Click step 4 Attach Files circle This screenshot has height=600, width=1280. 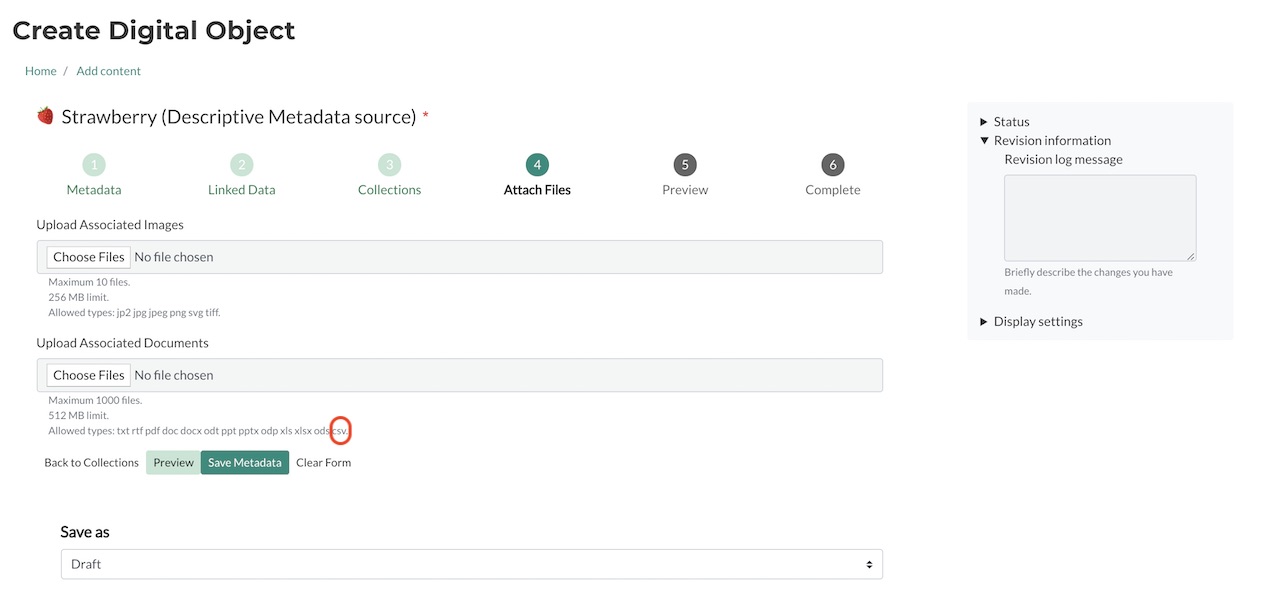coord(537,165)
